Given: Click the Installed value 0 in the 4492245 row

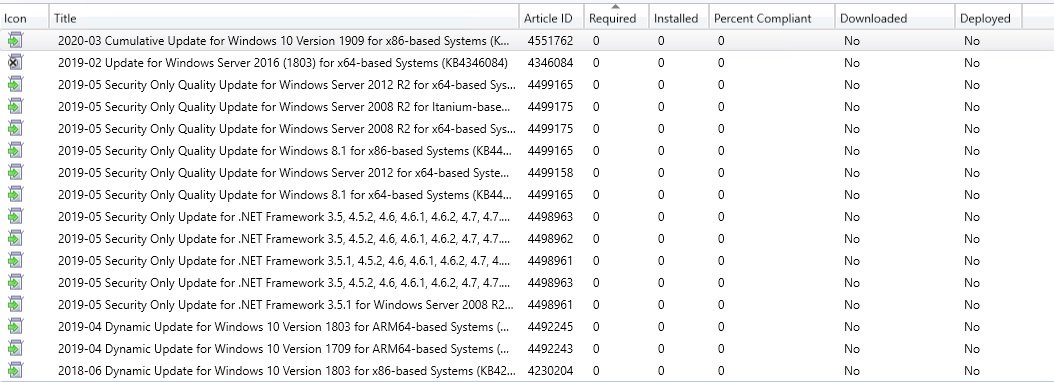Looking at the screenshot, I should click(x=661, y=327).
